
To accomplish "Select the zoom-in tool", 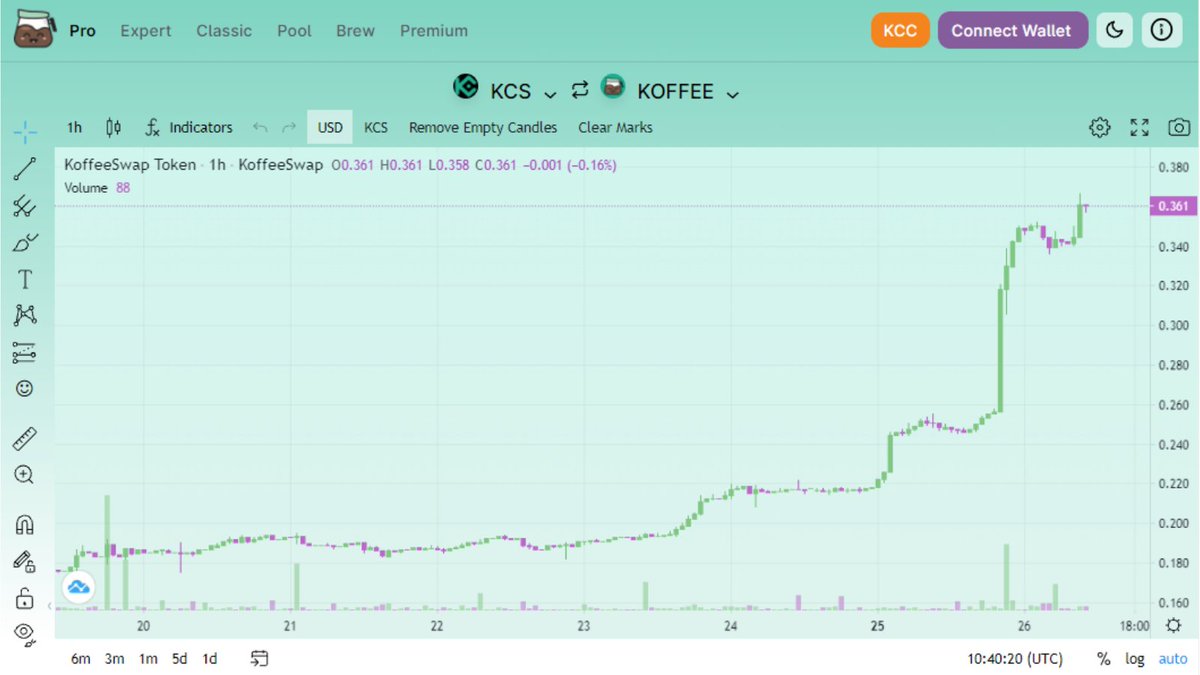I will tap(24, 475).
